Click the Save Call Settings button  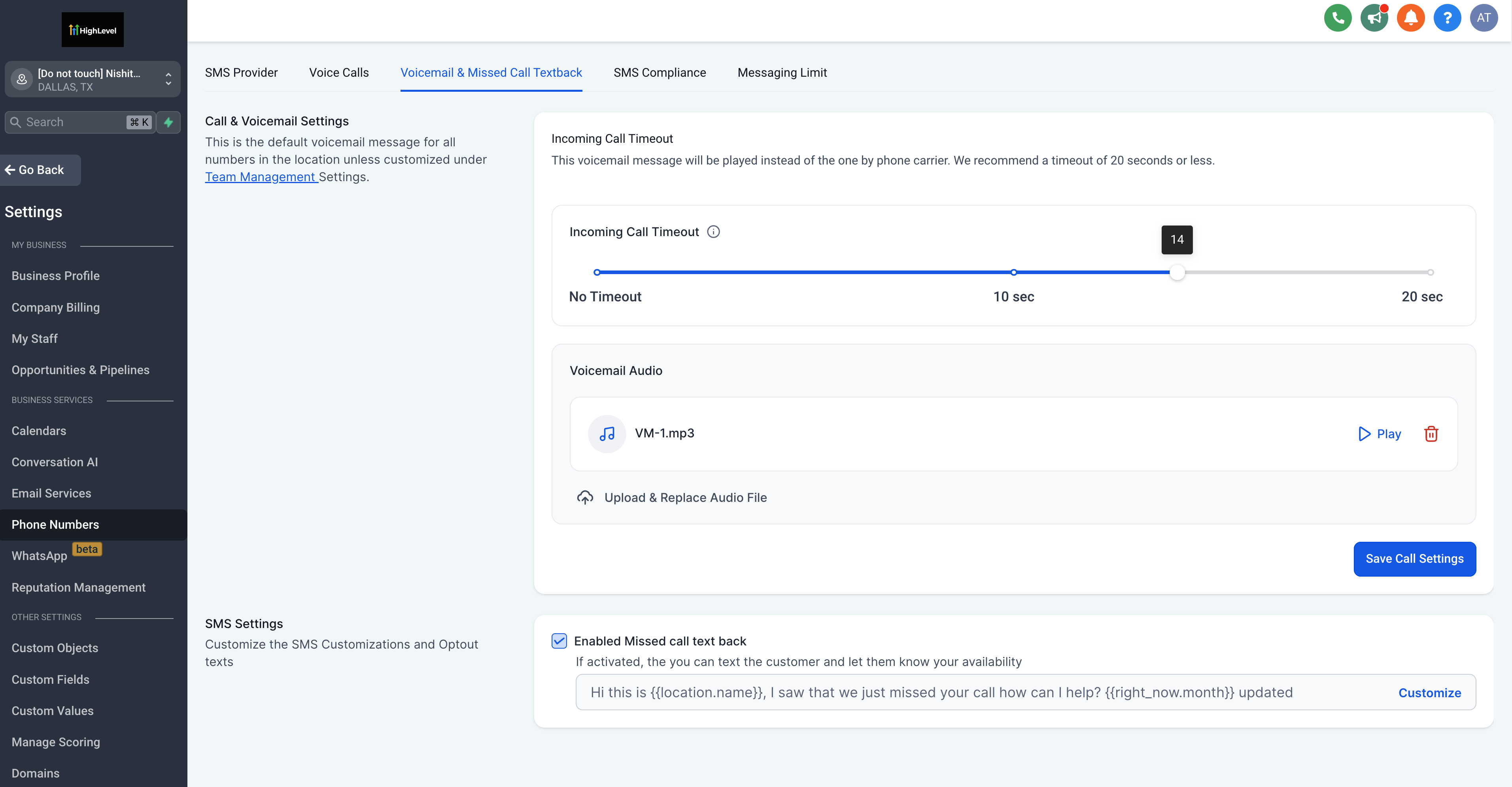[x=1414, y=558]
